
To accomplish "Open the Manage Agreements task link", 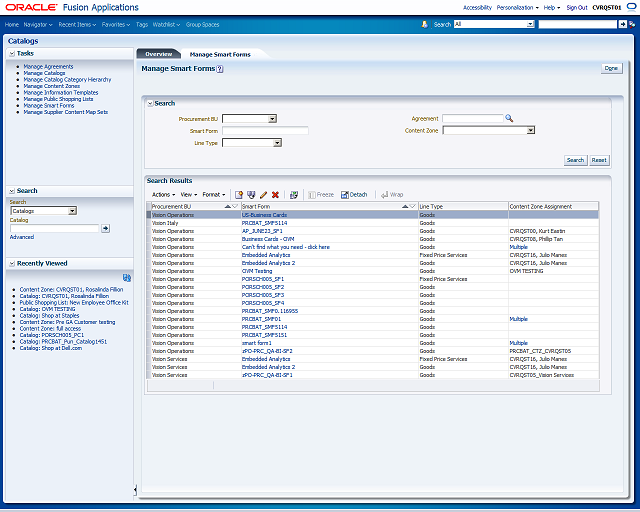I will tap(48, 67).
